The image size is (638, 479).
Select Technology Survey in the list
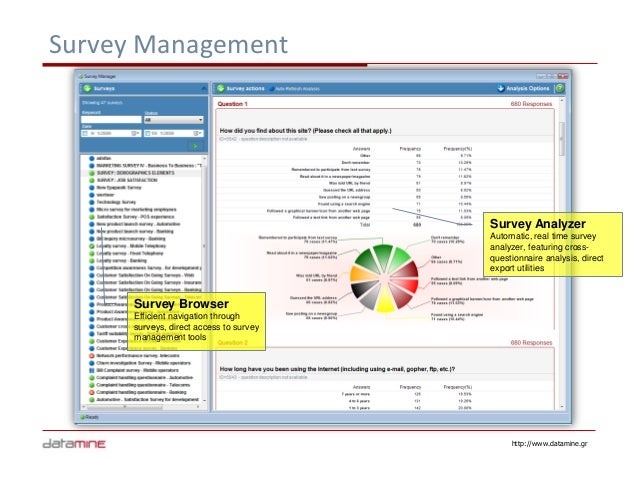click(116, 202)
